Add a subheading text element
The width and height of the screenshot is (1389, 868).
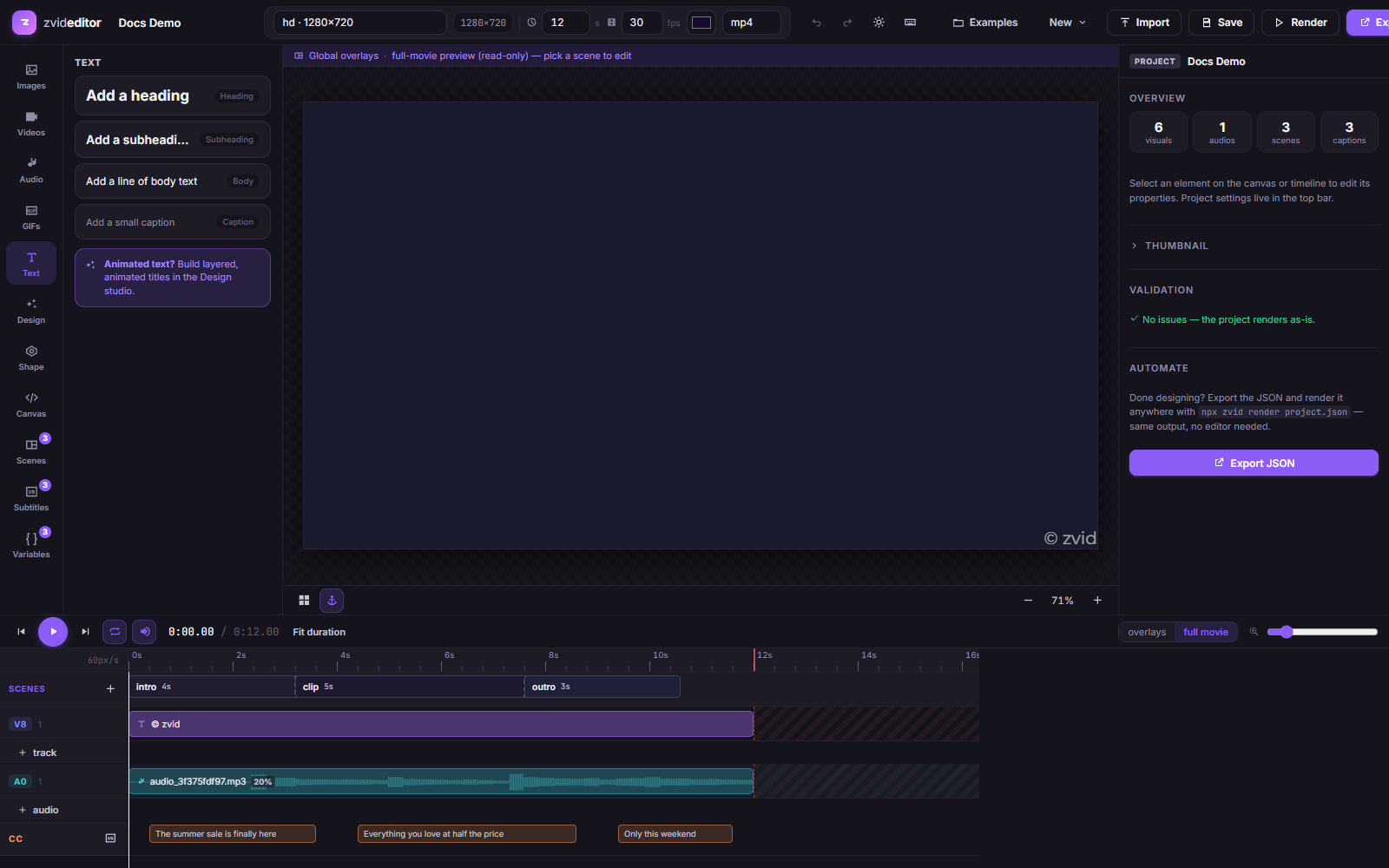click(173, 140)
